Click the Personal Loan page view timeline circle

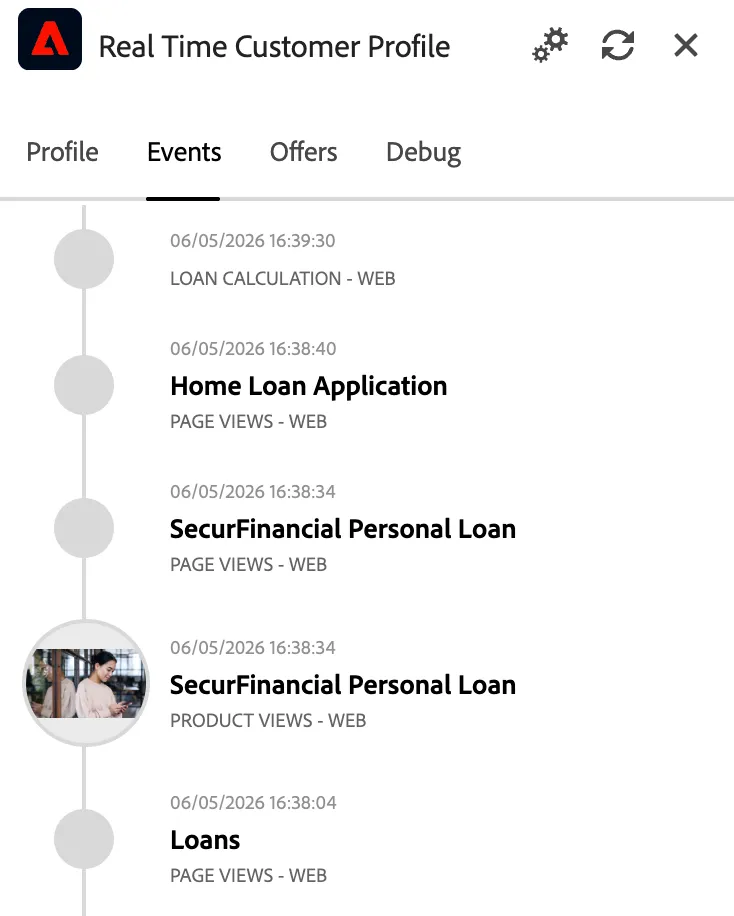pyautogui.click(x=84, y=528)
